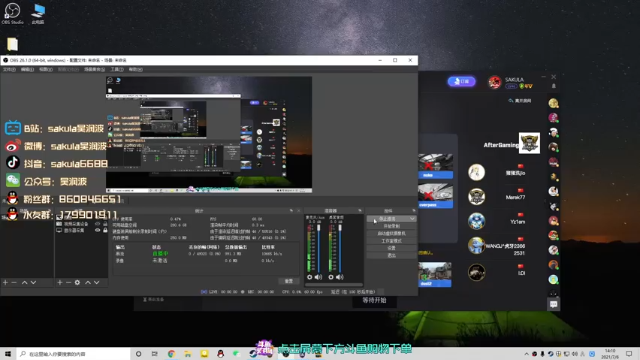Viewport: 640px width, 360px height.
Task: Open source properties with the gear icon
Action: (77, 282)
